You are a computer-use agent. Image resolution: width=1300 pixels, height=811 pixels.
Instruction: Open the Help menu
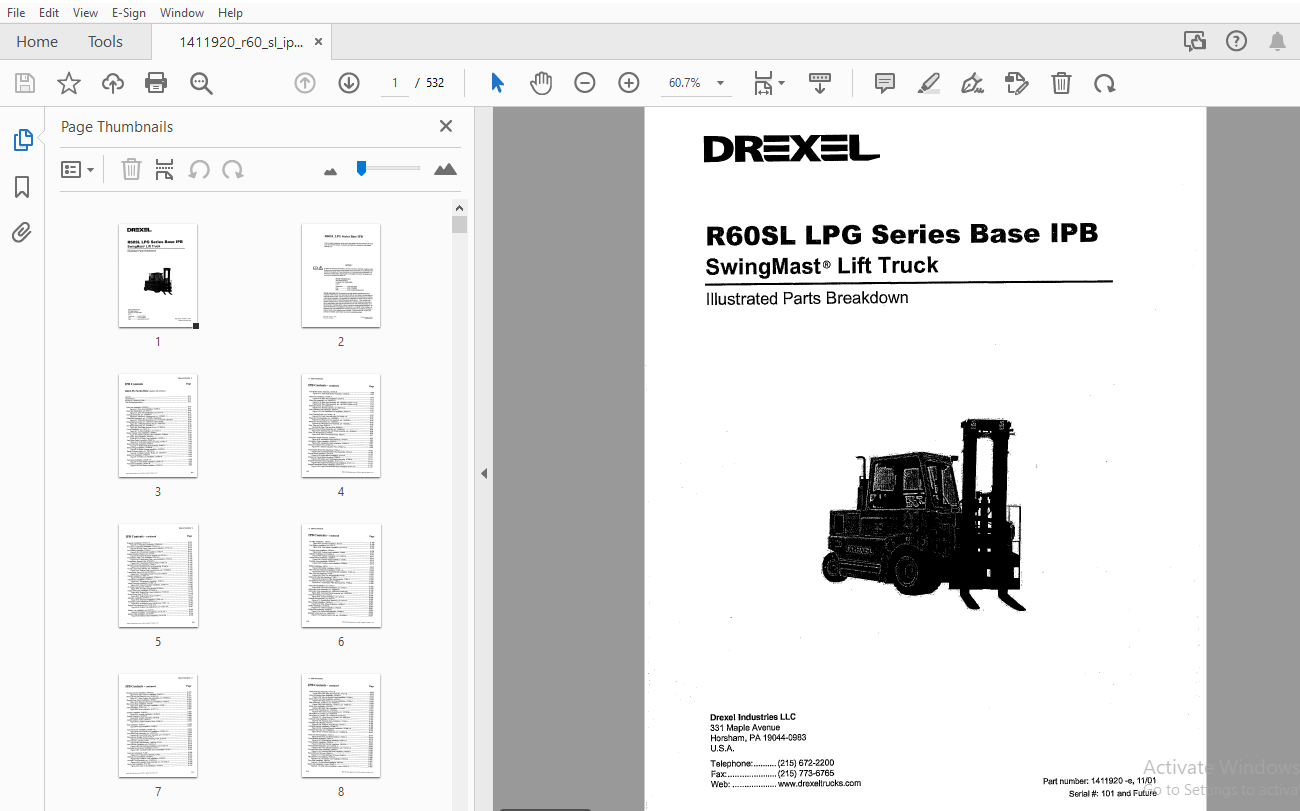coord(230,13)
